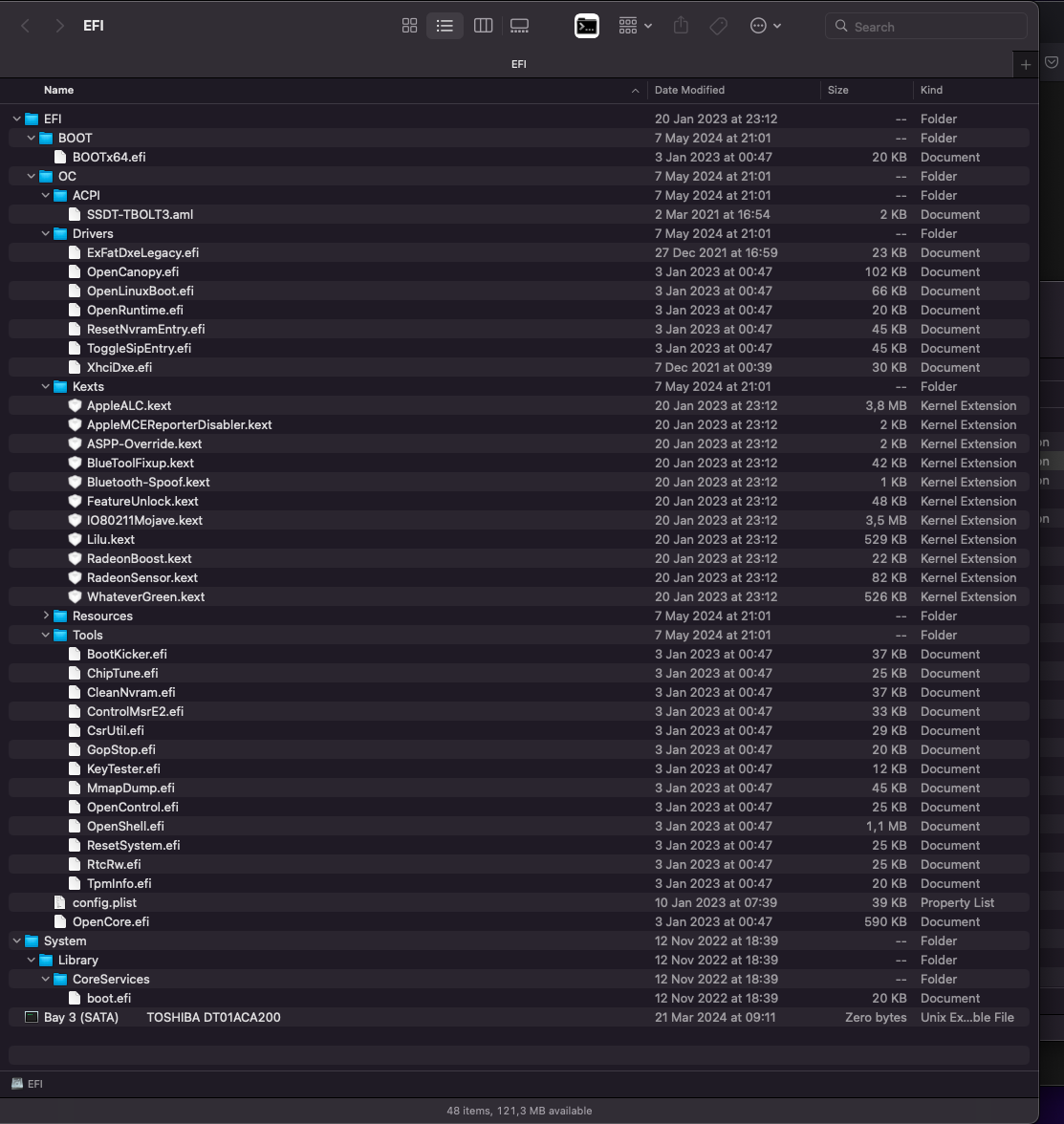The width and height of the screenshot is (1064, 1124).
Task: Select TpmInfo.efi file name
Action: [x=119, y=883]
